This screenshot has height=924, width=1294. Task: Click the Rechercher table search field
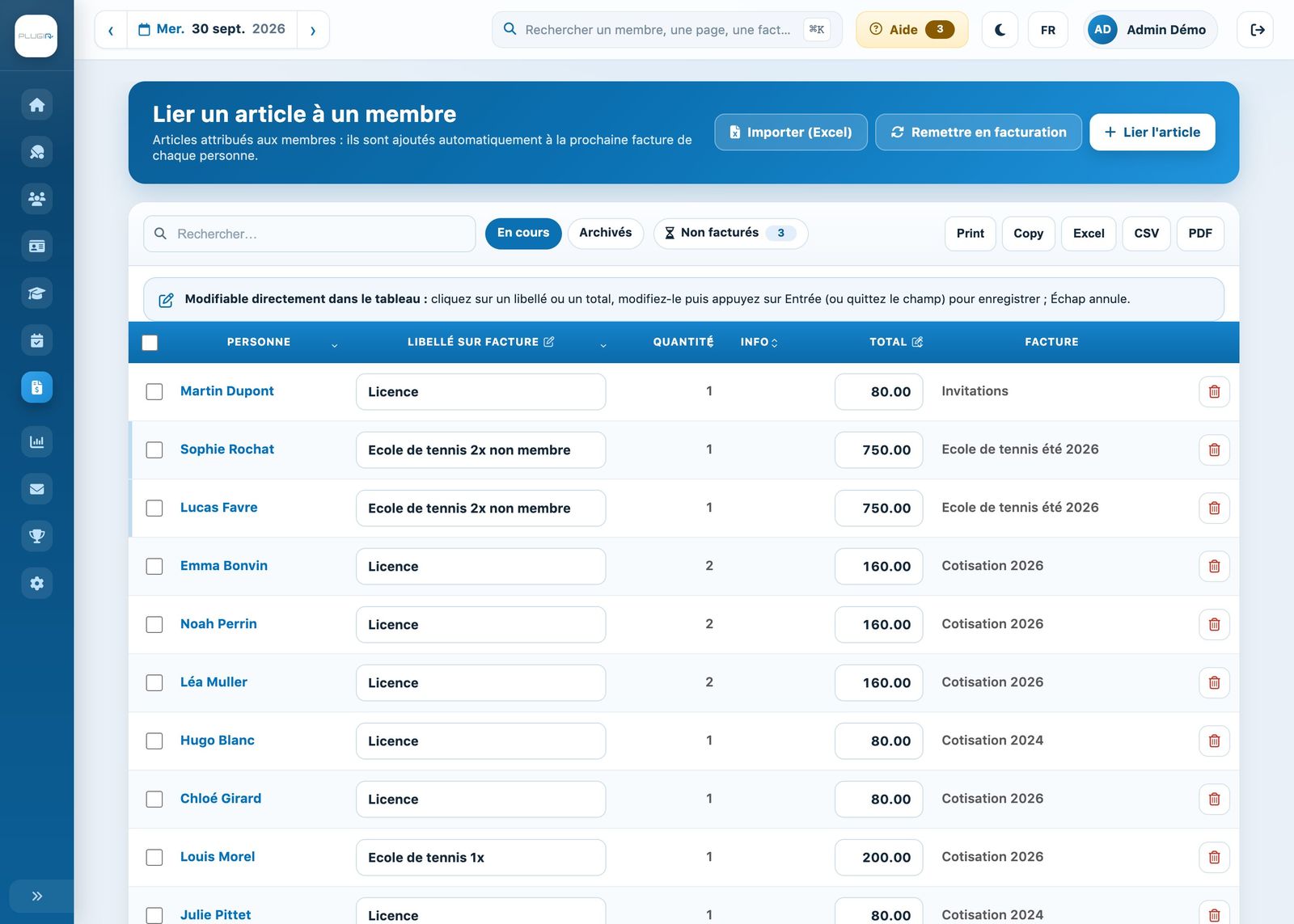310,234
